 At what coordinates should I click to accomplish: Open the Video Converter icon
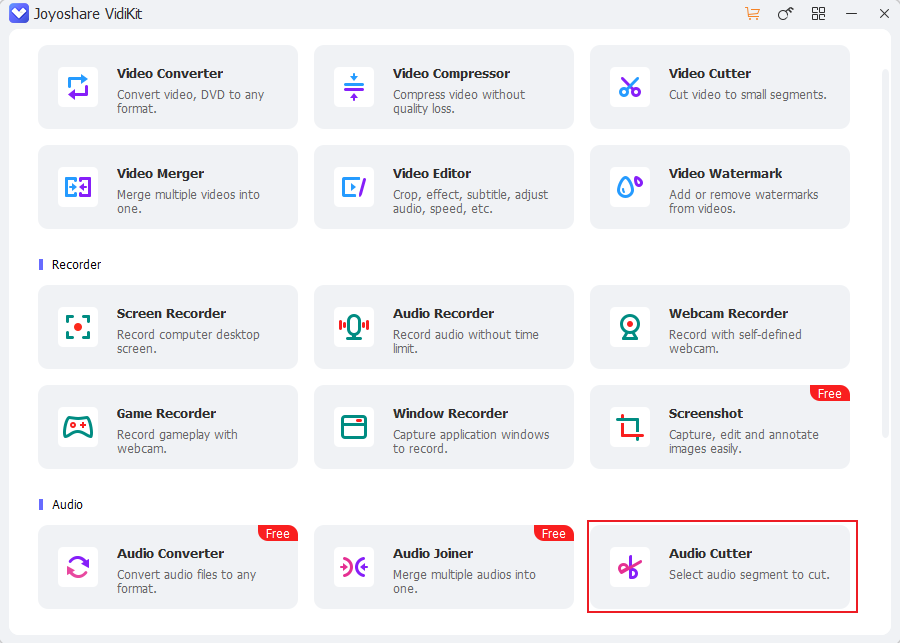(78, 87)
